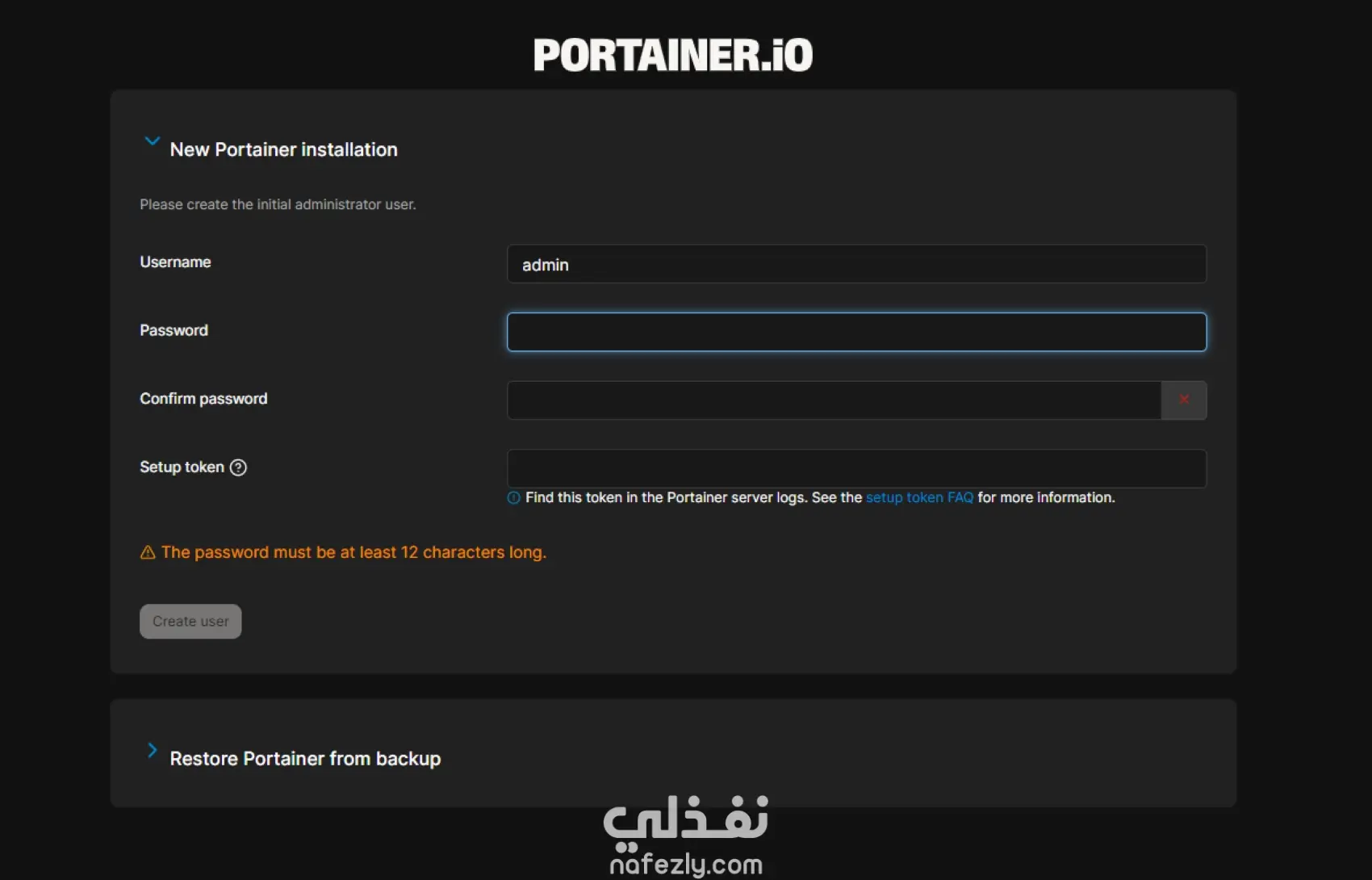Viewport: 1372px width, 880px height.
Task: Focus the Password input field
Action: pos(856,332)
